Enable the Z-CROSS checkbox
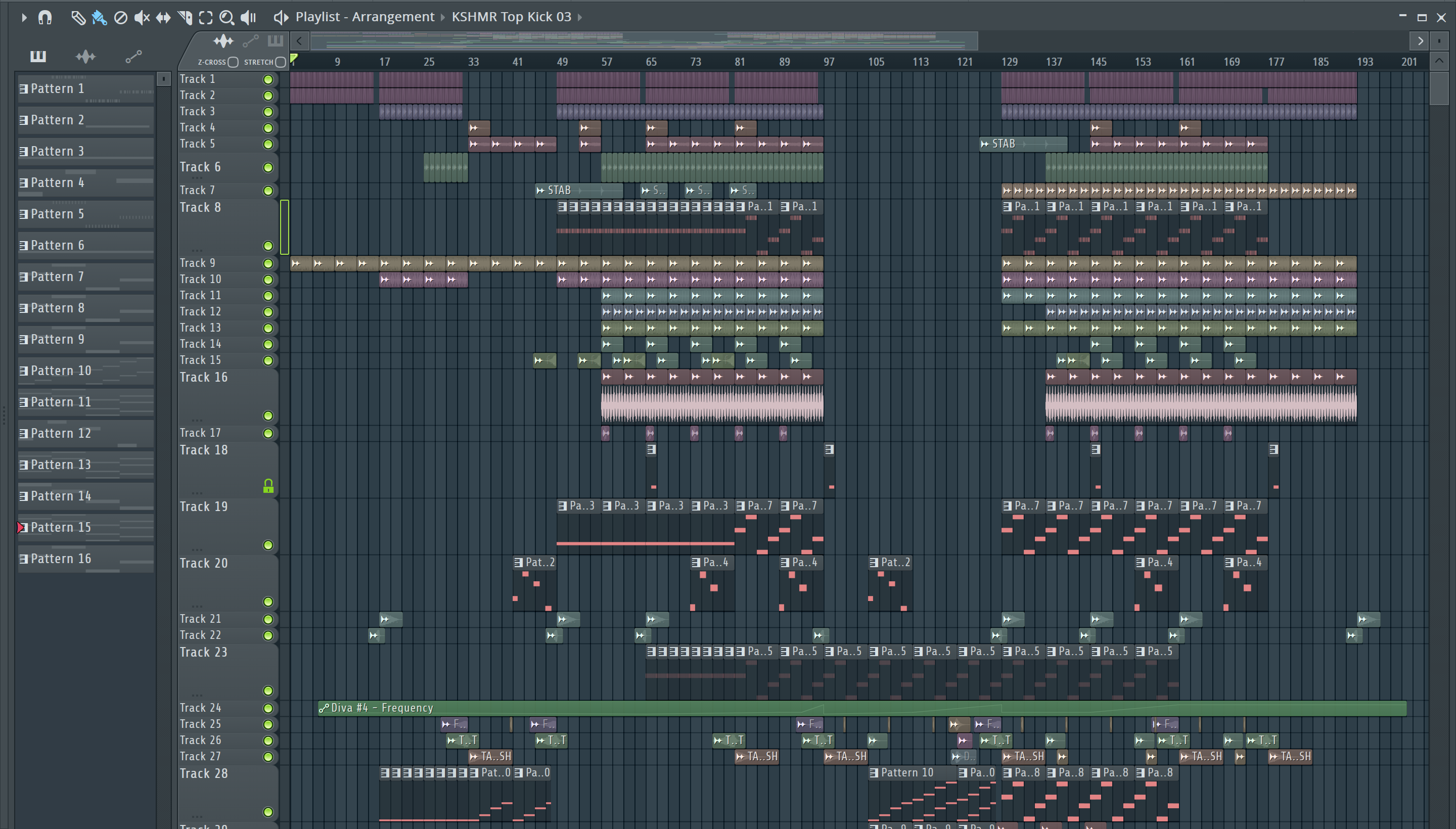This screenshot has height=829, width=1456. [233, 62]
